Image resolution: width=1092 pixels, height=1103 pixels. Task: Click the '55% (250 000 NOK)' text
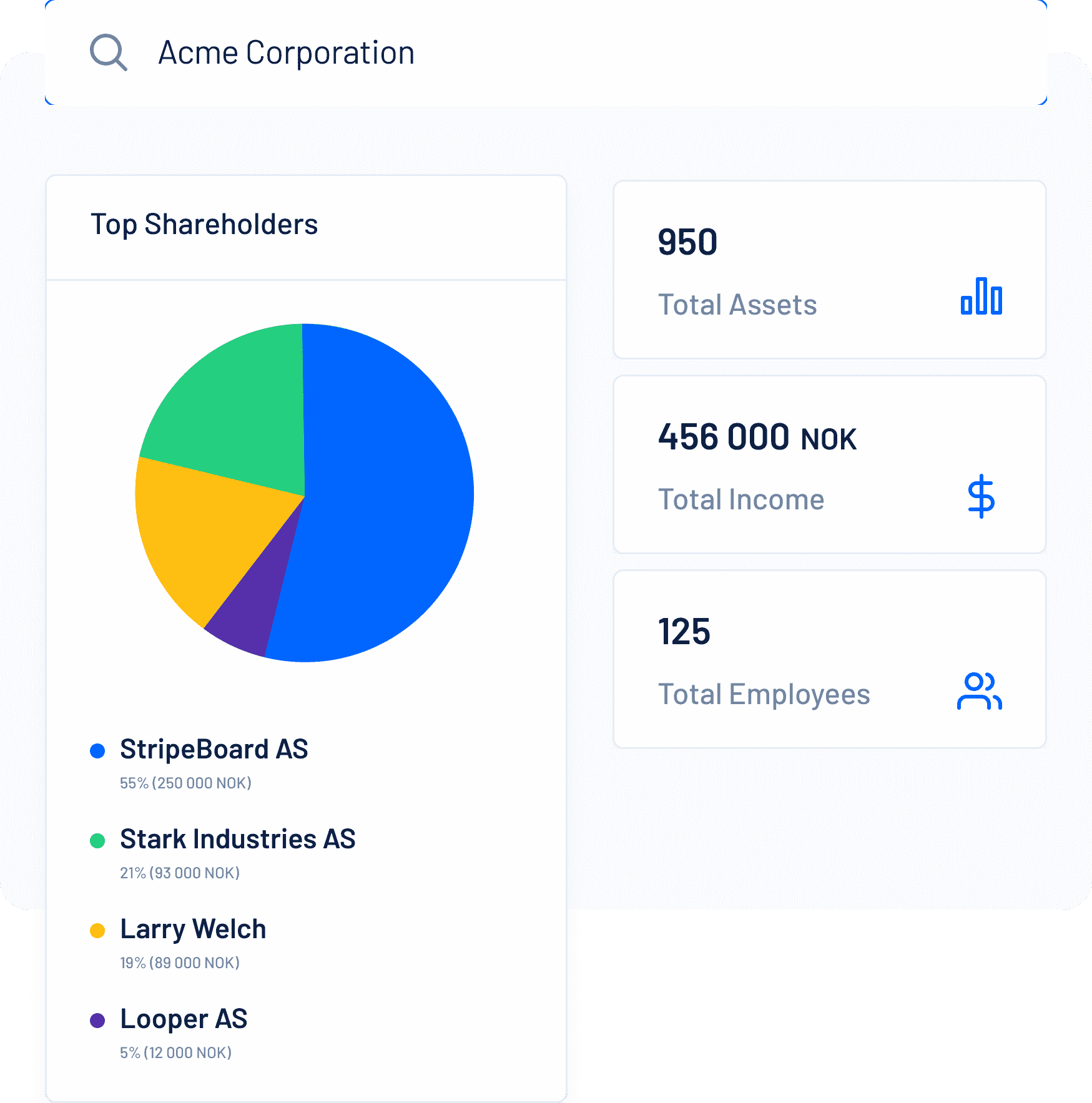click(185, 783)
